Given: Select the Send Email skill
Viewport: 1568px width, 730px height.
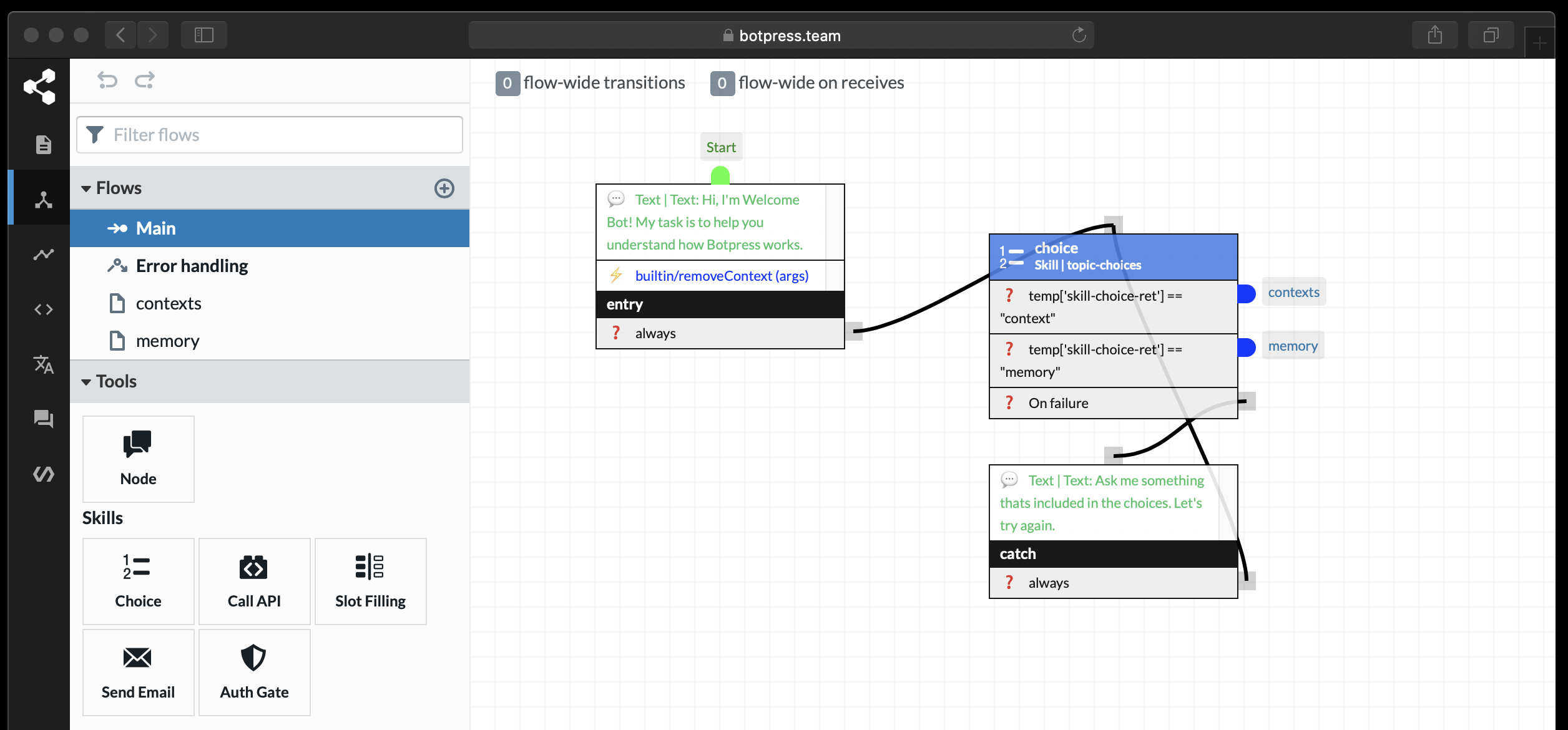Looking at the screenshot, I should [139, 672].
